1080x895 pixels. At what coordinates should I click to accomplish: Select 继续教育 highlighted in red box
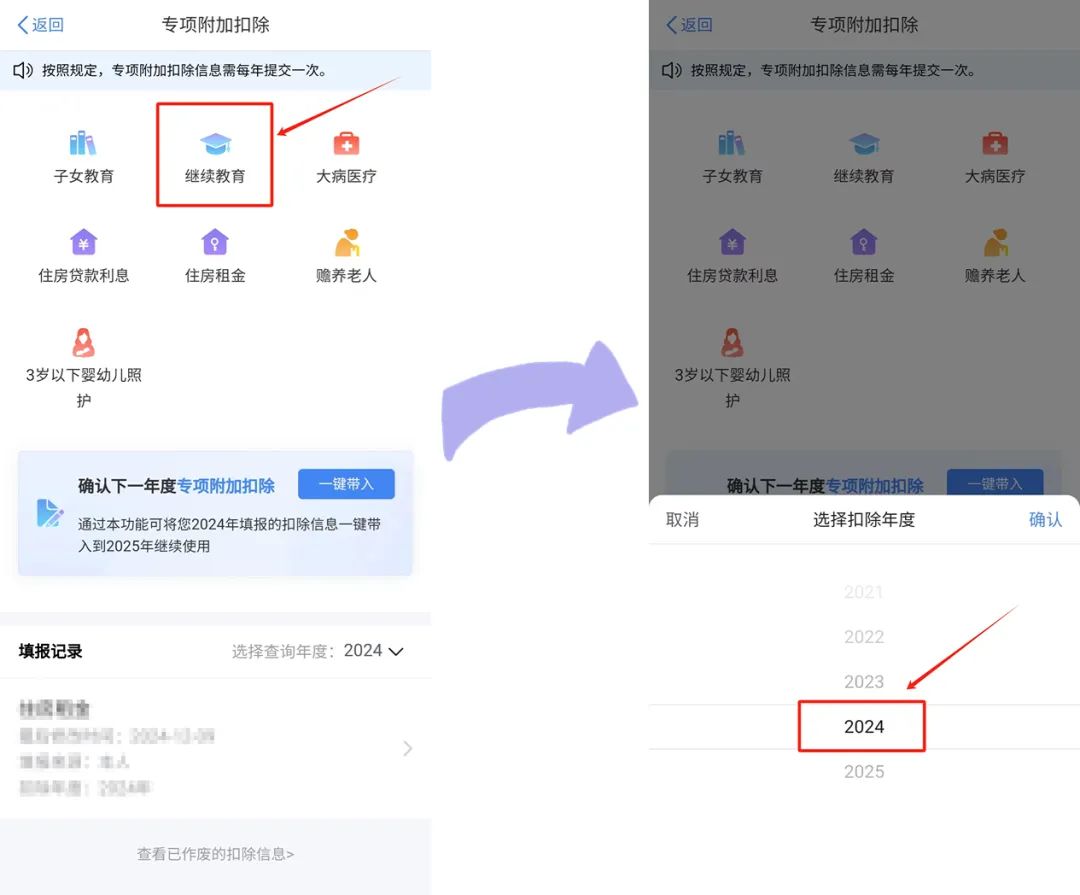[x=215, y=157]
